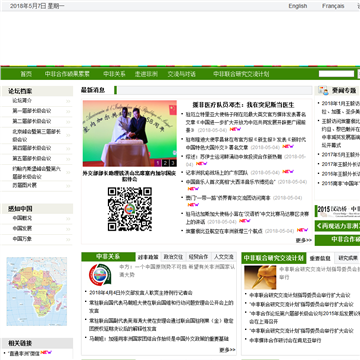
Task: Show slide 1 of the photo carousel
Action: click(157, 163)
